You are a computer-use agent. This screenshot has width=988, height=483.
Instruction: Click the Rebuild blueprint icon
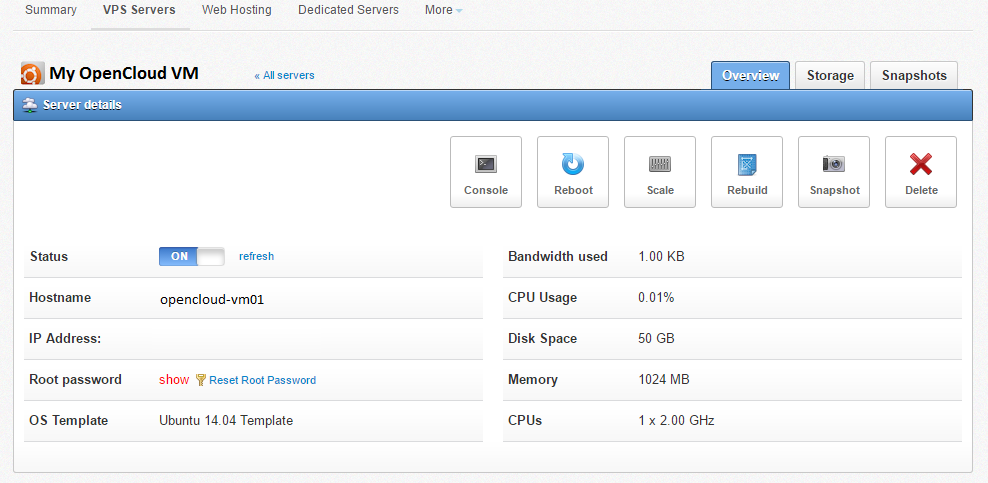point(747,164)
